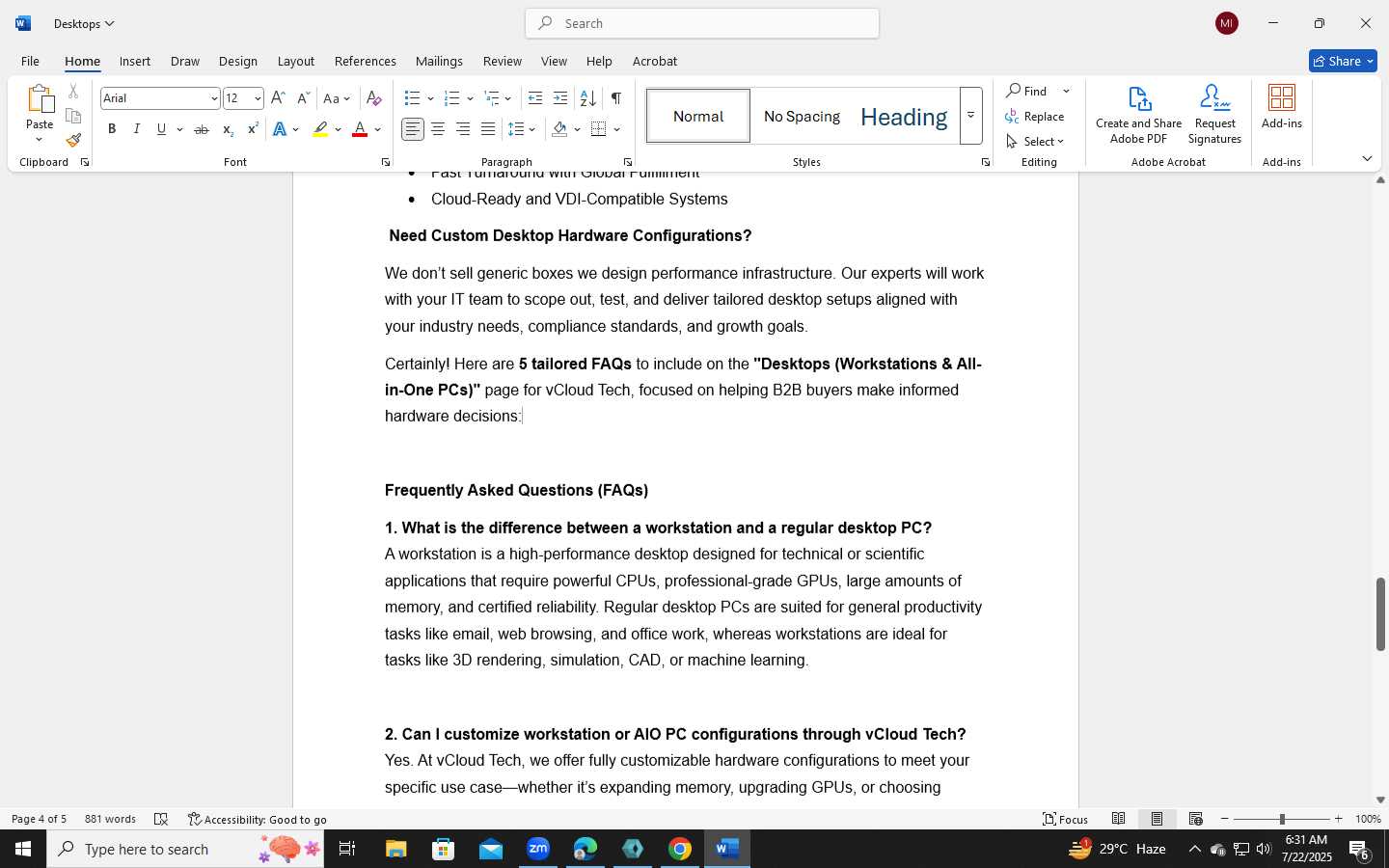Open the font size dropdown

point(258,98)
